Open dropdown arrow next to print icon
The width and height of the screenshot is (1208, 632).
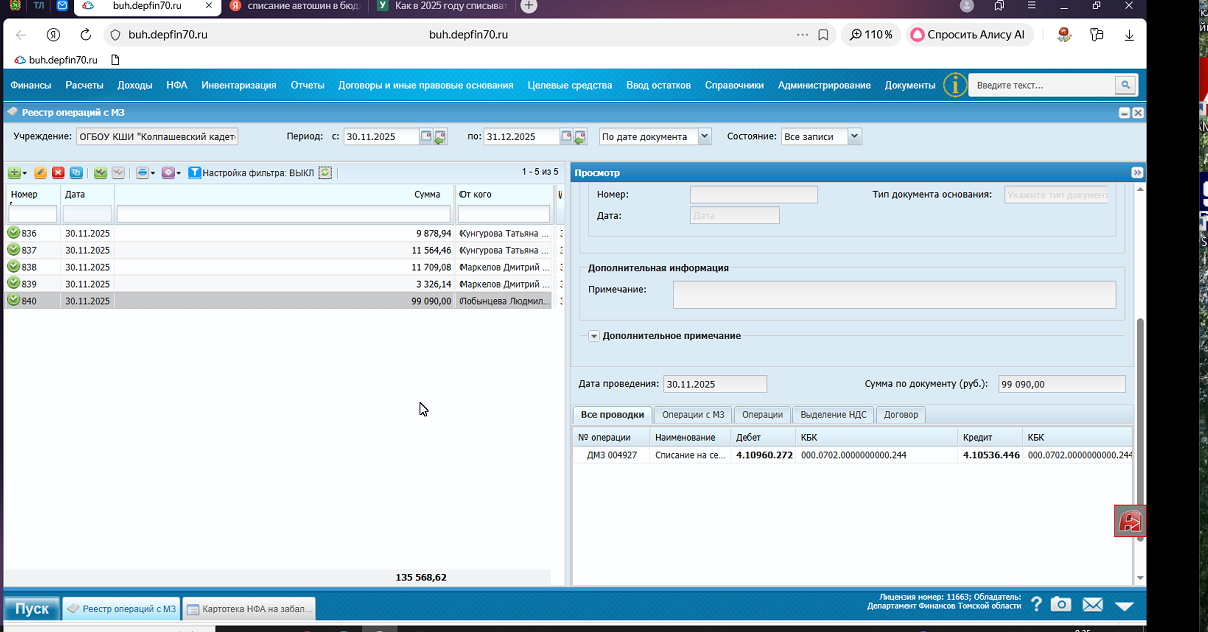click(x=154, y=174)
